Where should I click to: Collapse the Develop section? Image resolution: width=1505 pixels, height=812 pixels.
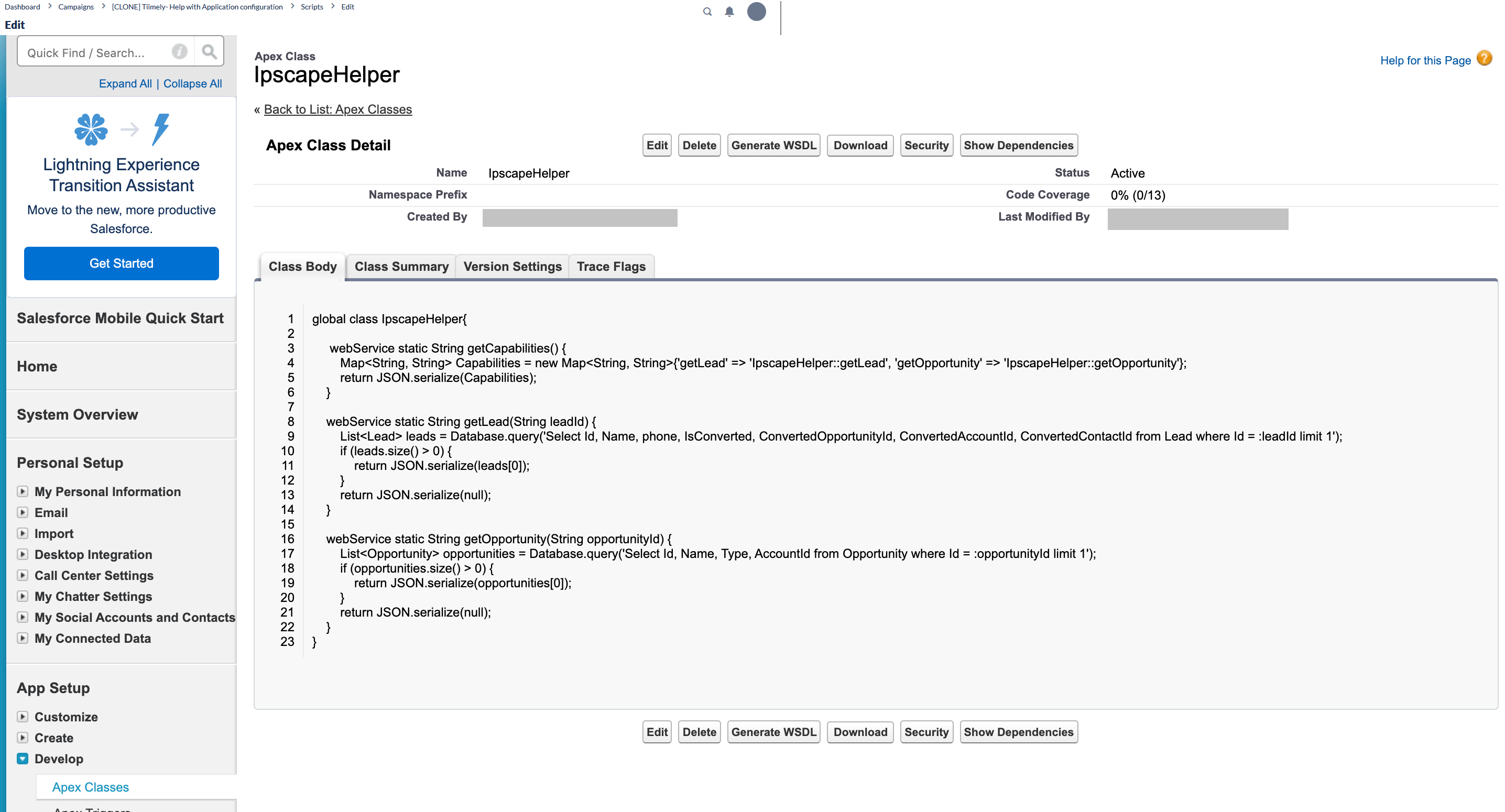23,758
